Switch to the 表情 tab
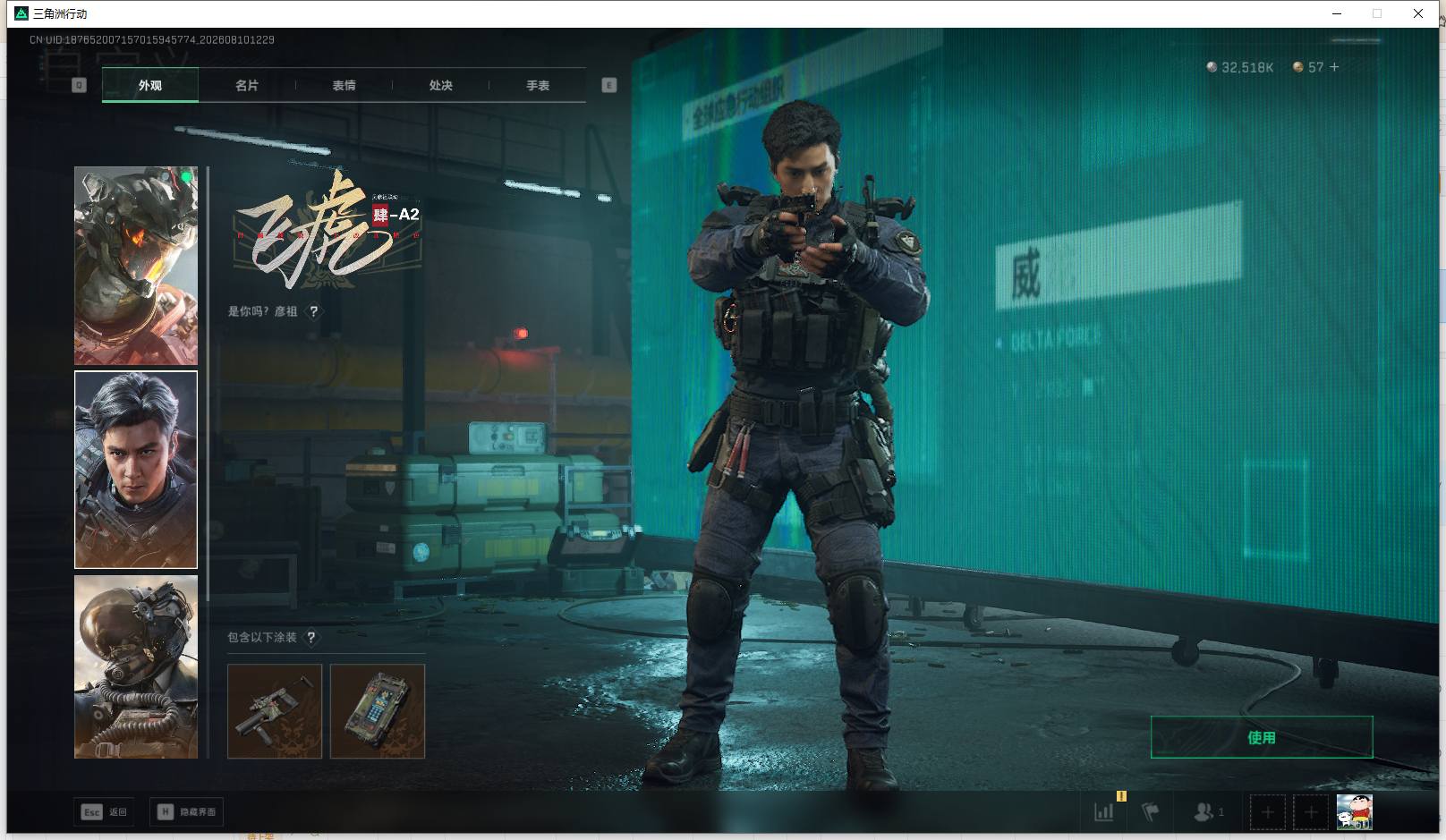 (x=344, y=85)
